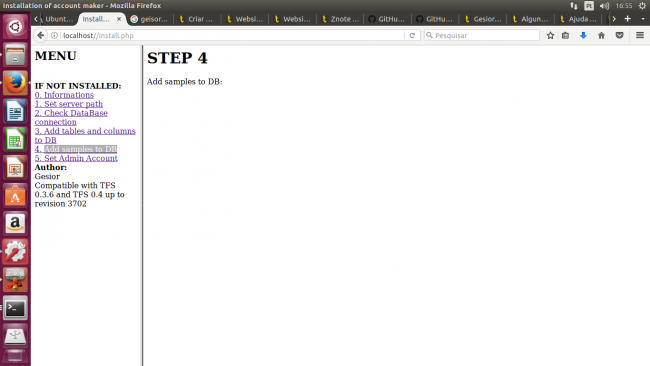Open downloads arrow icon
This screenshot has height=366, width=650.
[x=583, y=36]
